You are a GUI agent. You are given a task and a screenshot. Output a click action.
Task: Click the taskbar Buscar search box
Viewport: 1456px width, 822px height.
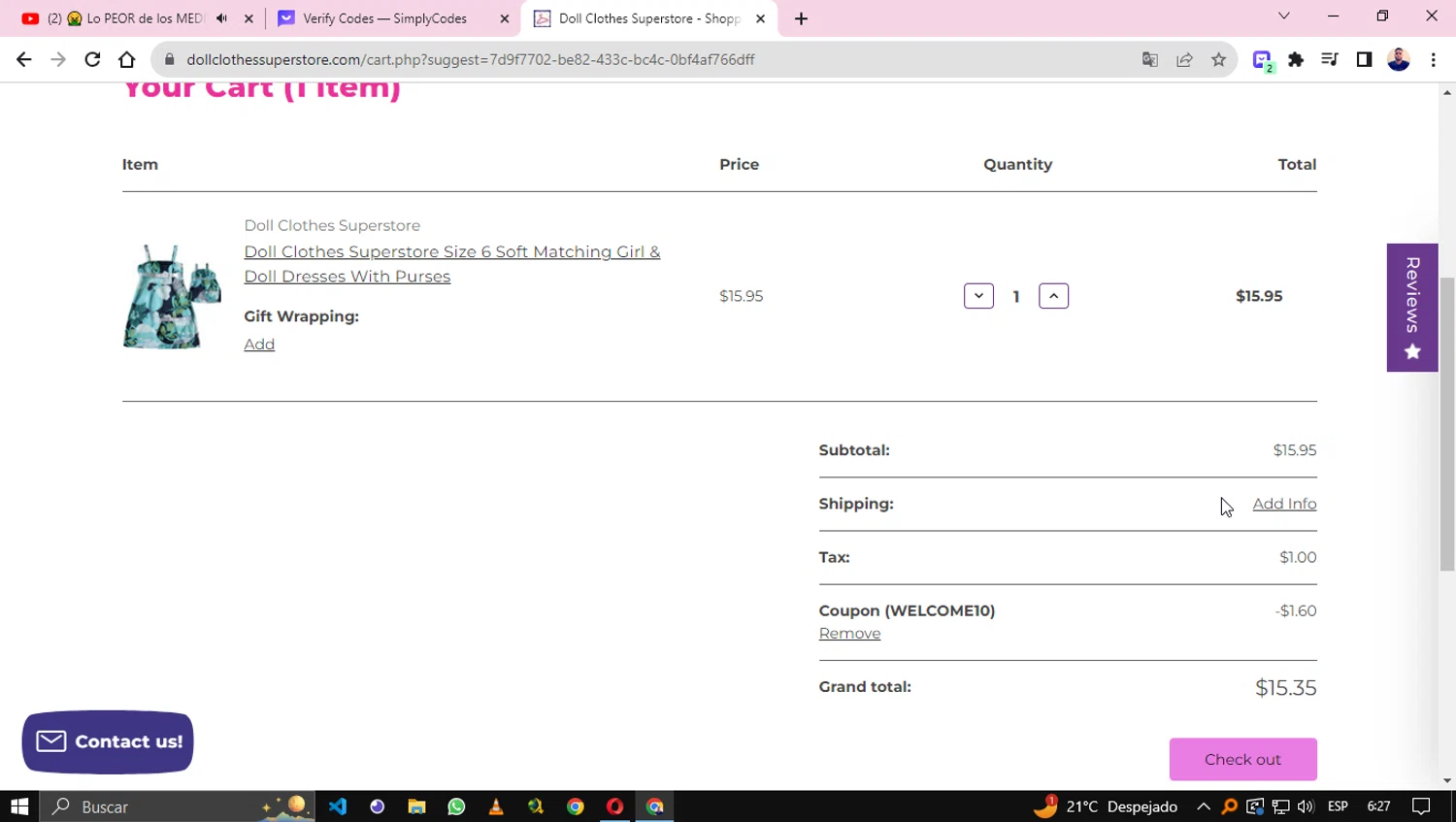click(x=178, y=806)
